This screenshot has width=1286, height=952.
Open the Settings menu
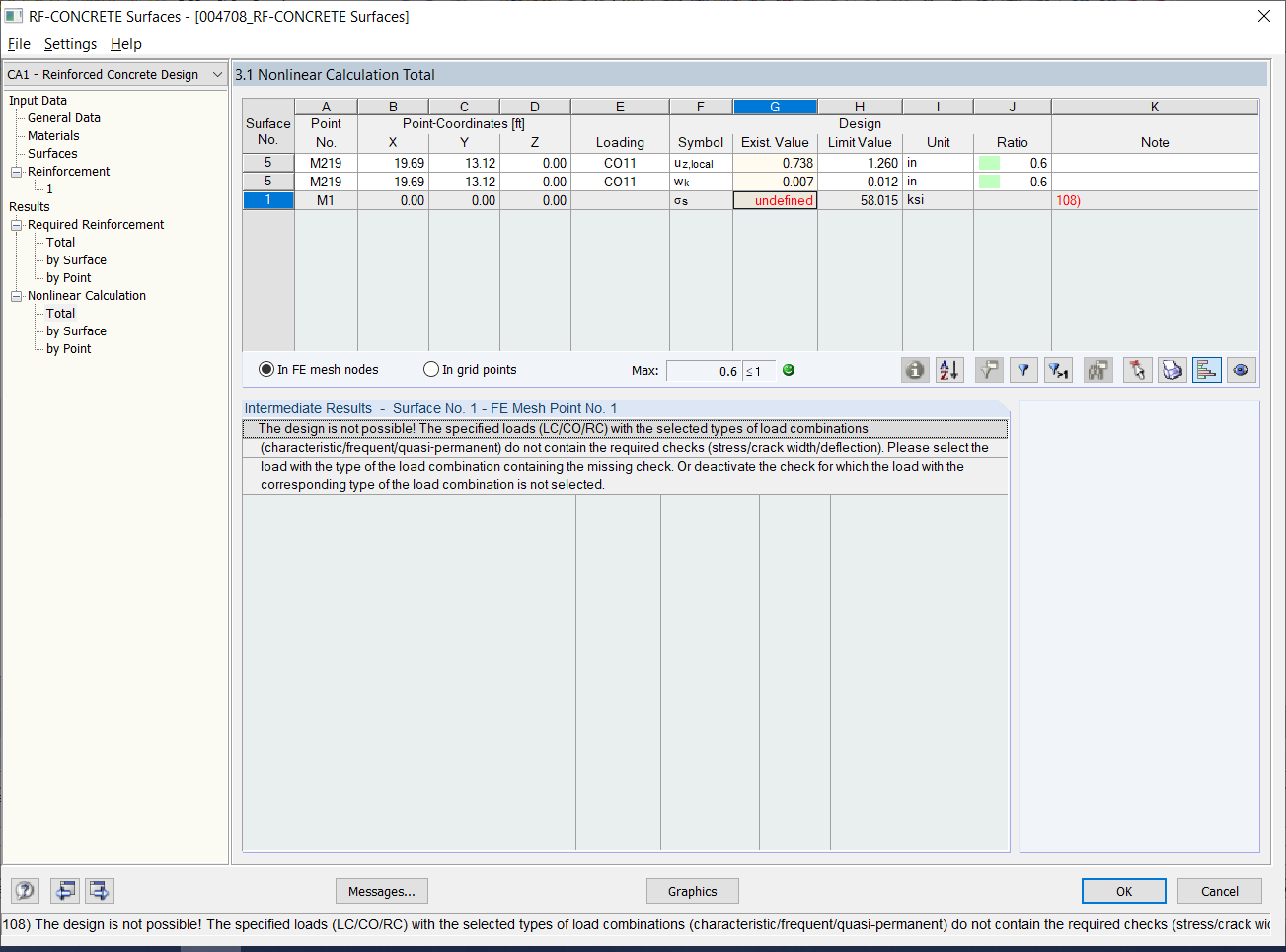pos(70,44)
